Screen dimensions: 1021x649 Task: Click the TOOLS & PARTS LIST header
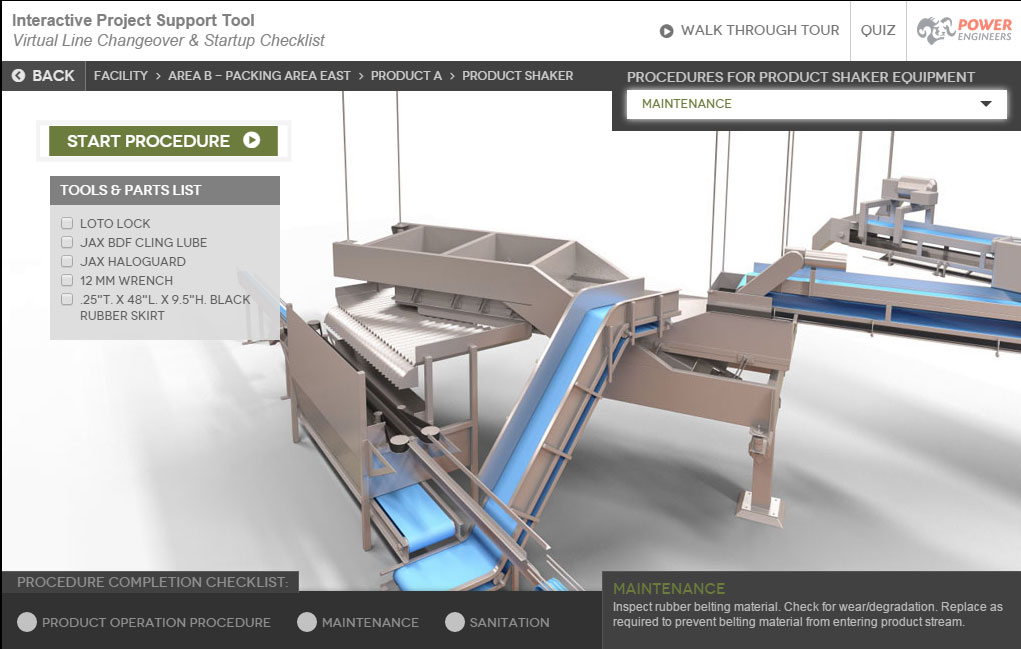click(x=165, y=190)
